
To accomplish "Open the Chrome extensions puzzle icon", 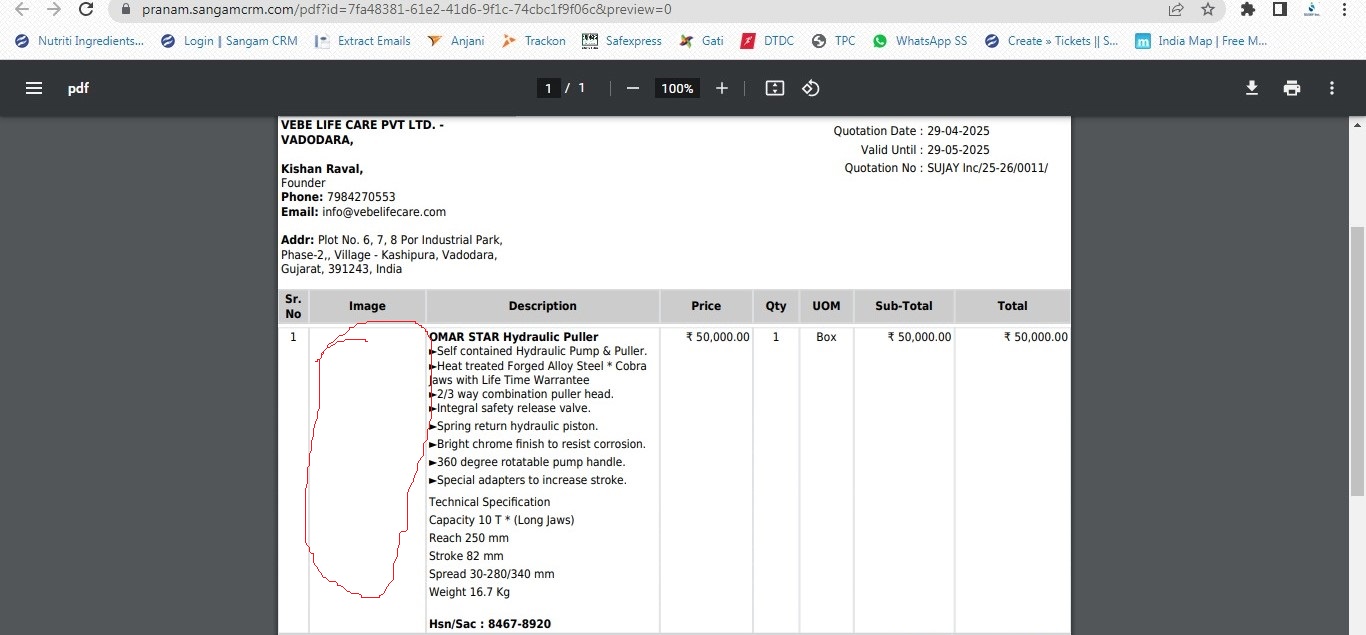I will (x=1247, y=9).
